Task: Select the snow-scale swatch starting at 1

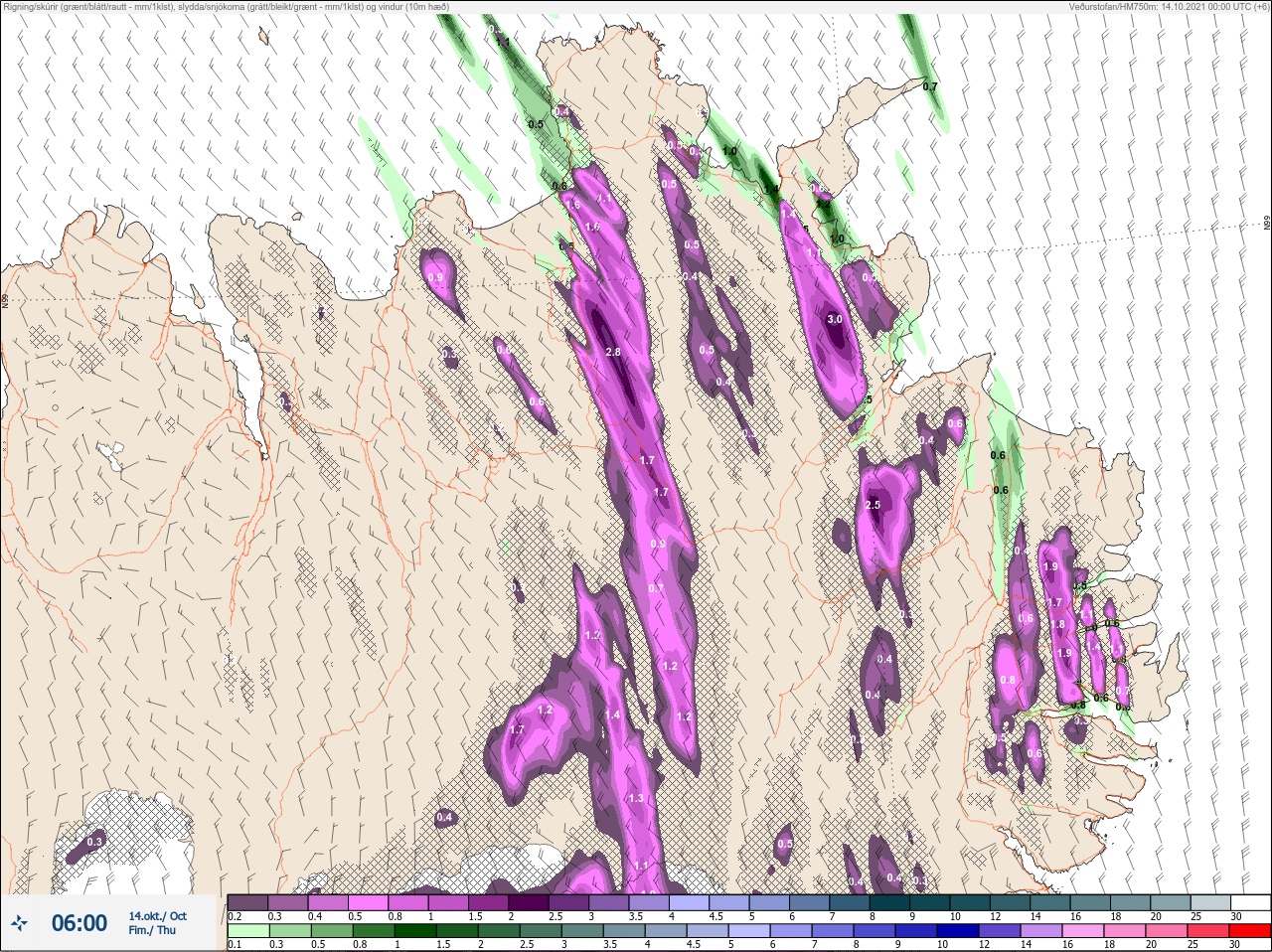Action: point(449,902)
